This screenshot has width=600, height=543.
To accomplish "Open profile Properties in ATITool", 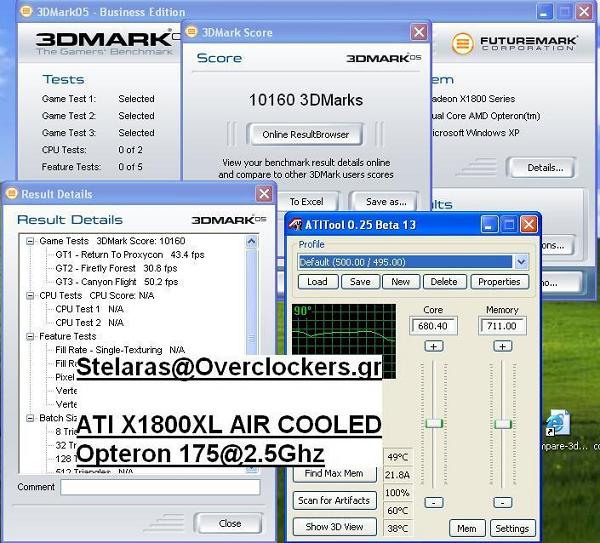I will (x=499, y=282).
